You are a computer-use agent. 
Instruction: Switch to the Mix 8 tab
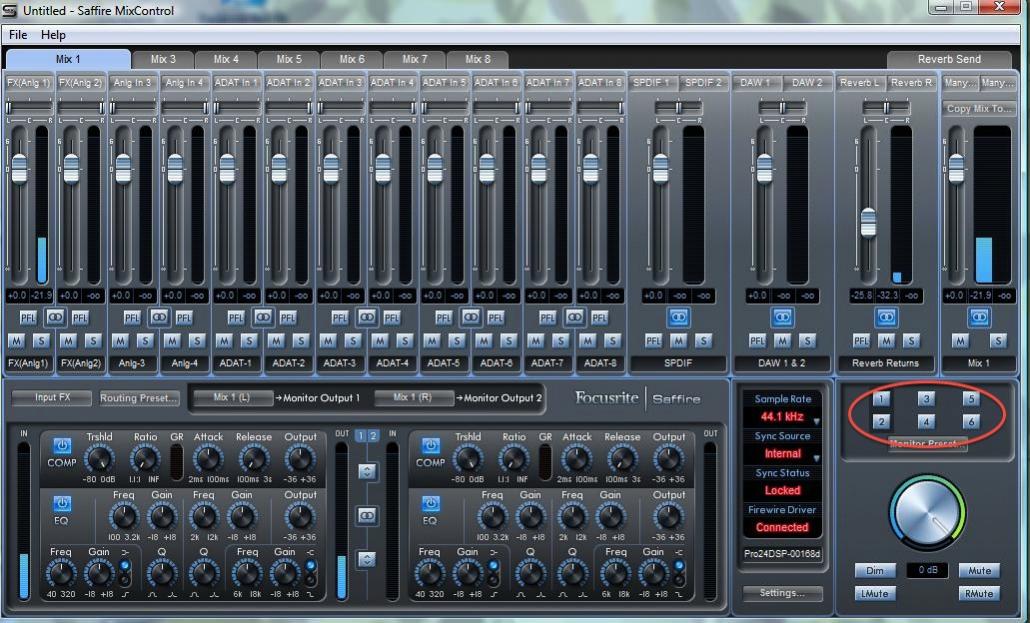point(478,59)
